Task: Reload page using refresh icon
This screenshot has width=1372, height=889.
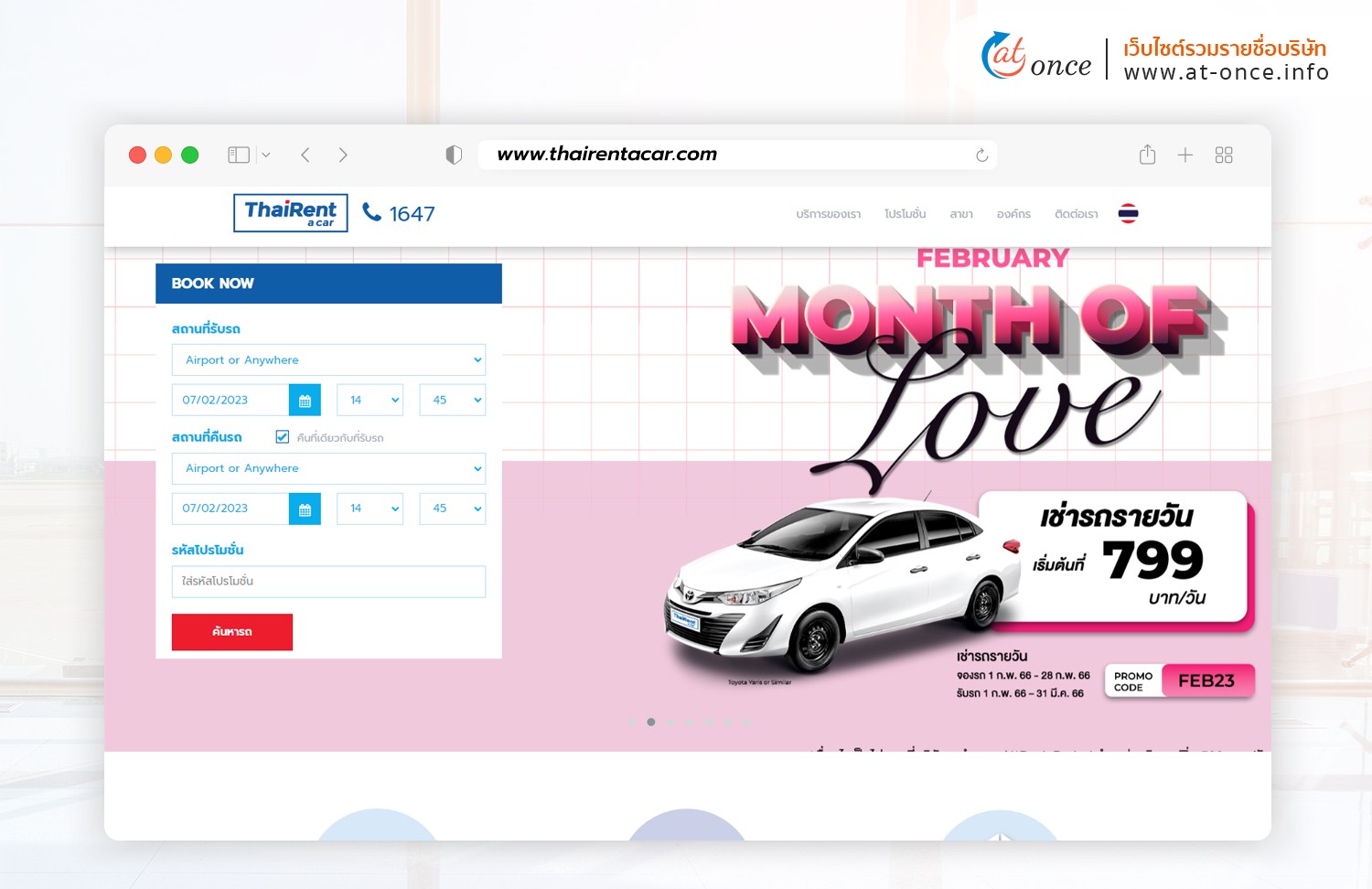Action: (981, 155)
